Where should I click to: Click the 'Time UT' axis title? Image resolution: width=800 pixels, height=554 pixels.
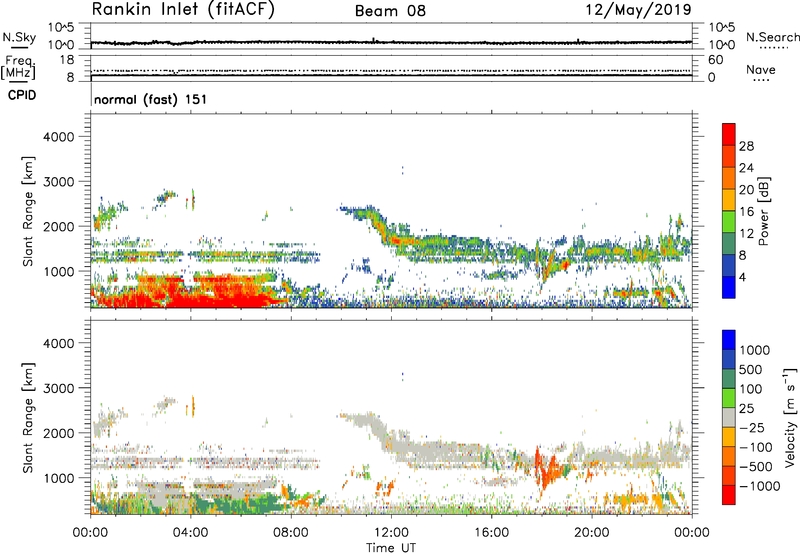click(x=391, y=548)
